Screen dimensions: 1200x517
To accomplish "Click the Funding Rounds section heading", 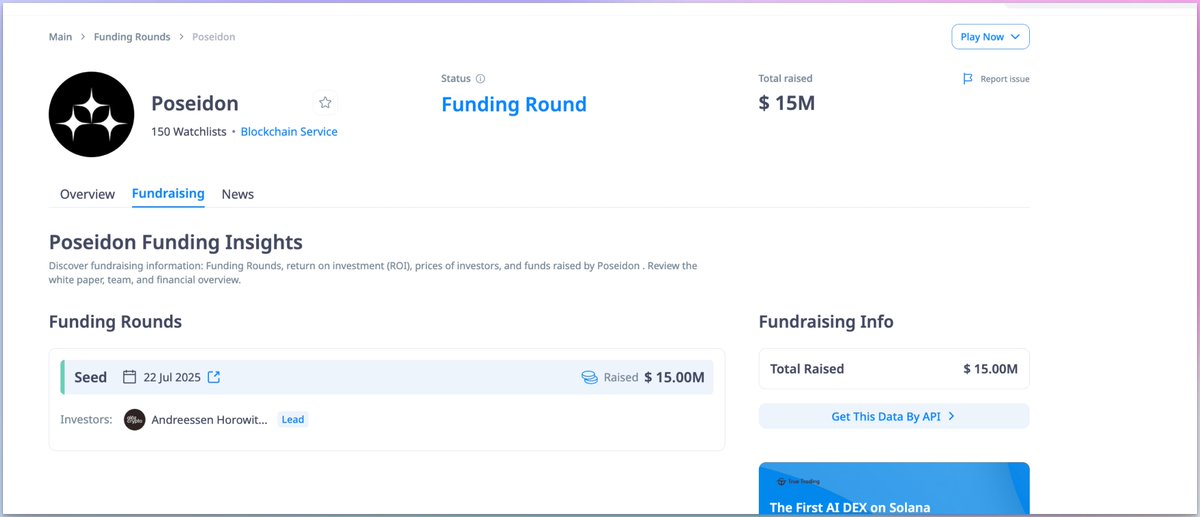I will (x=115, y=322).
